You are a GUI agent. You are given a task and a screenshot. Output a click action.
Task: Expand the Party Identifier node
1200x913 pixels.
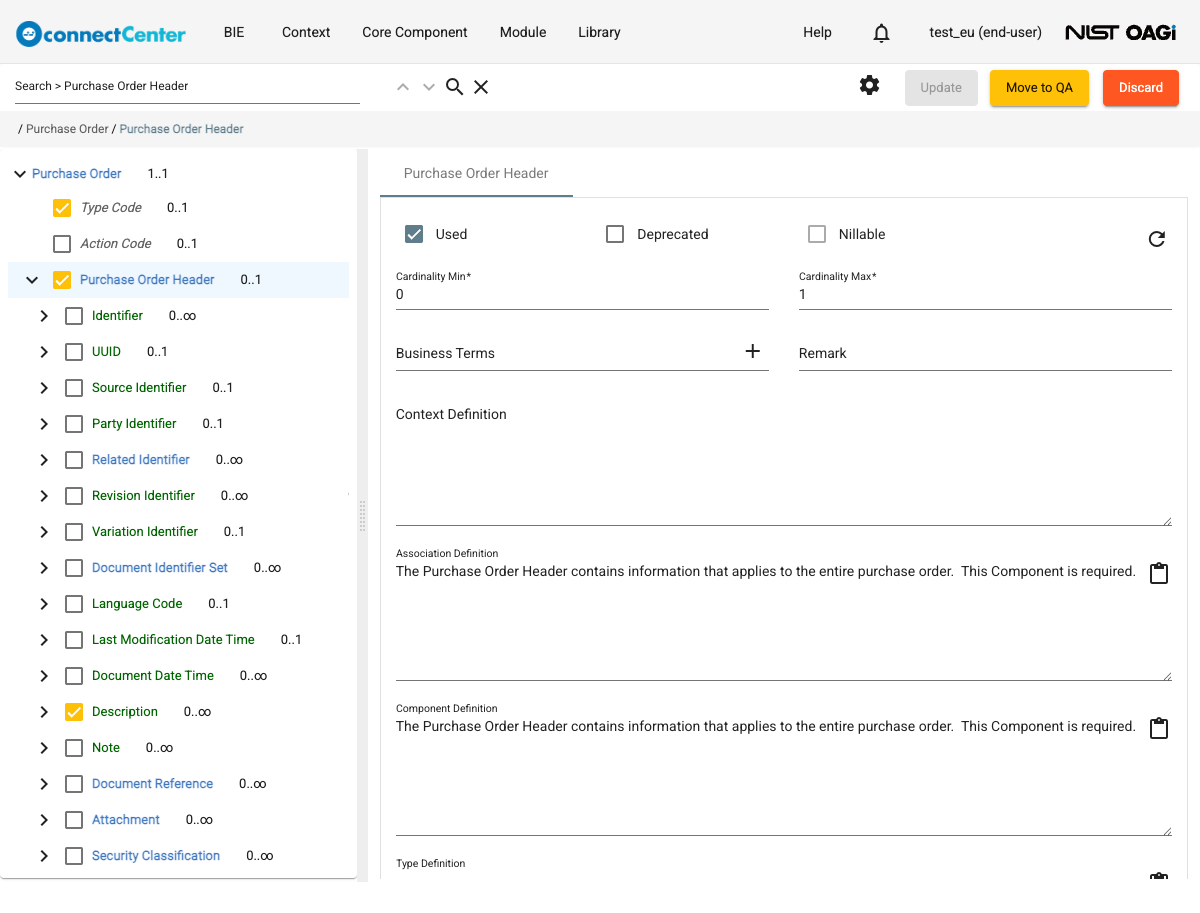pos(44,424)
